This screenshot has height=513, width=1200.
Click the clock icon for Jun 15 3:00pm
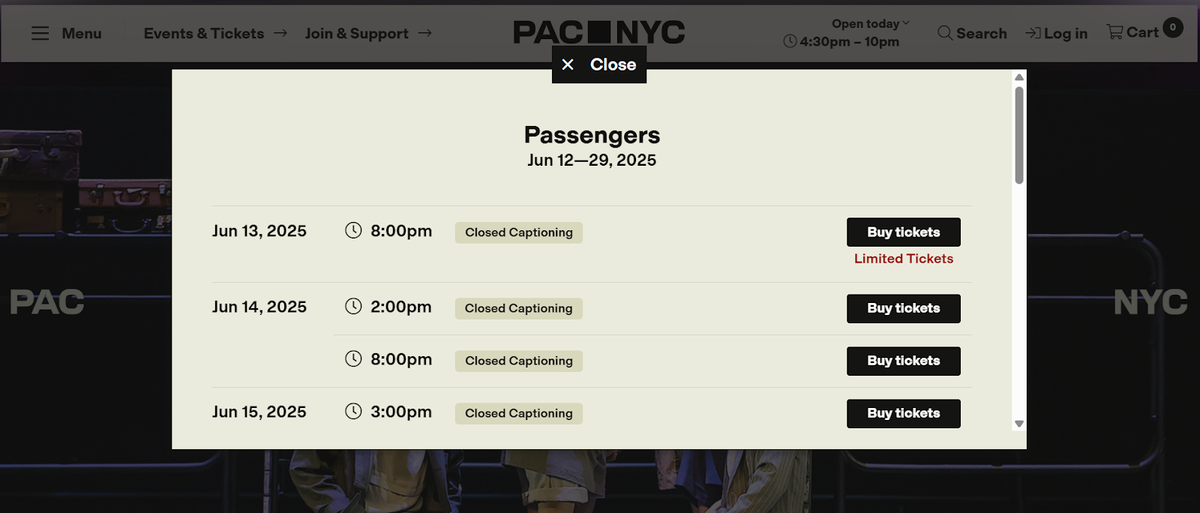tap(353, 411)
